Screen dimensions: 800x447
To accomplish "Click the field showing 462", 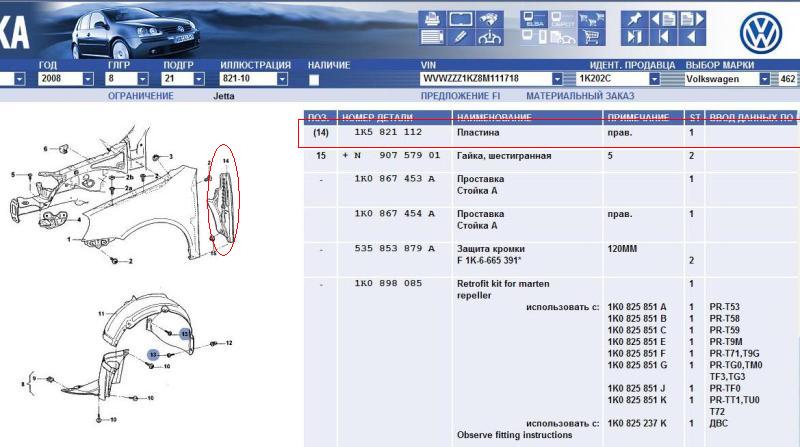I will (788, 79).
